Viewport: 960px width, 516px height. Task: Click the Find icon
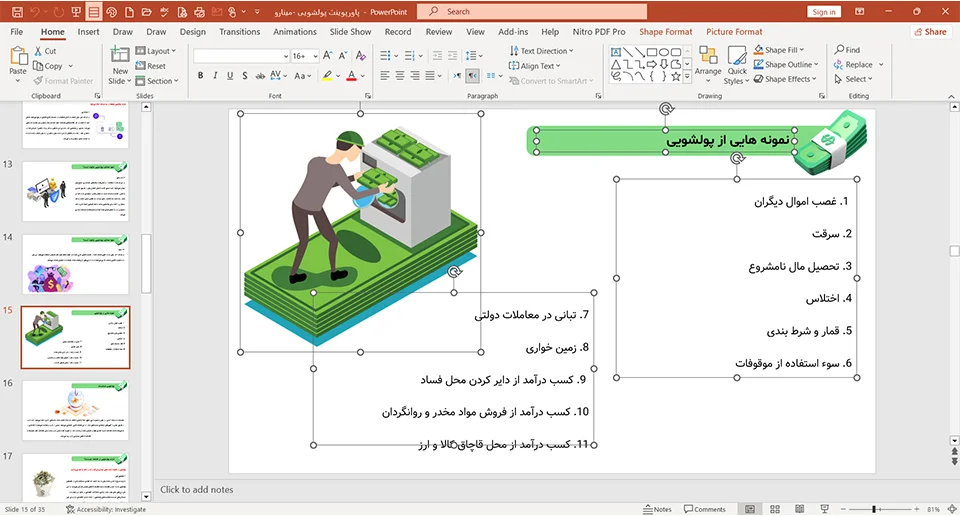tap(847, 50)
